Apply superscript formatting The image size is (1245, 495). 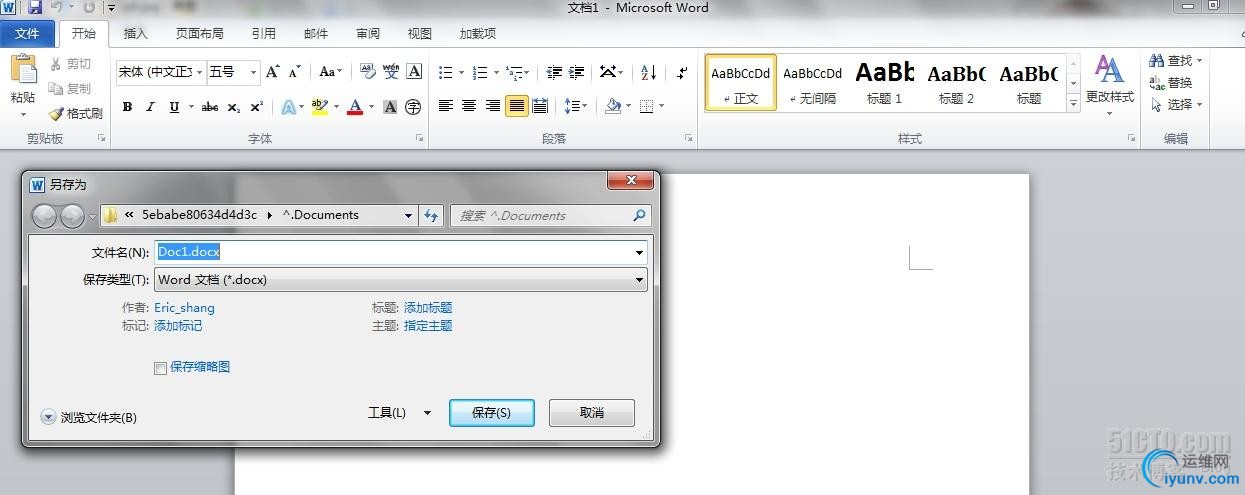click(x=257, y=107)
